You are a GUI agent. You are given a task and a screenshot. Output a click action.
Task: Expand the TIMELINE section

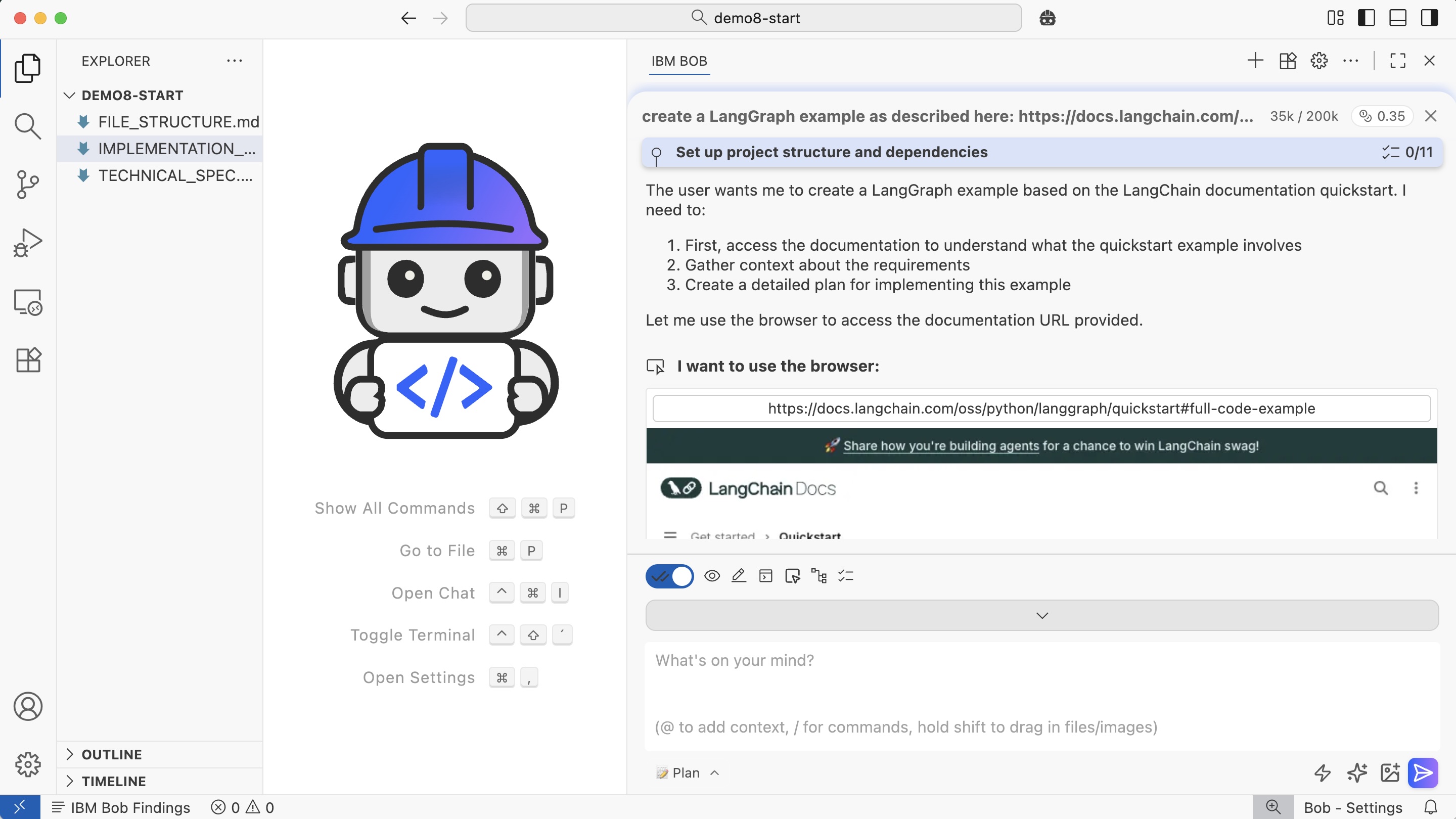tap(114, 781)
